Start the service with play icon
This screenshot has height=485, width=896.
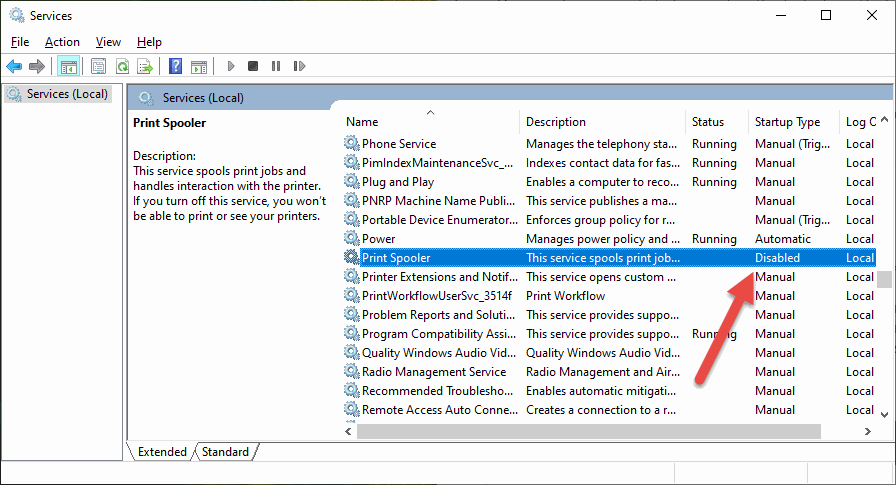231,66
